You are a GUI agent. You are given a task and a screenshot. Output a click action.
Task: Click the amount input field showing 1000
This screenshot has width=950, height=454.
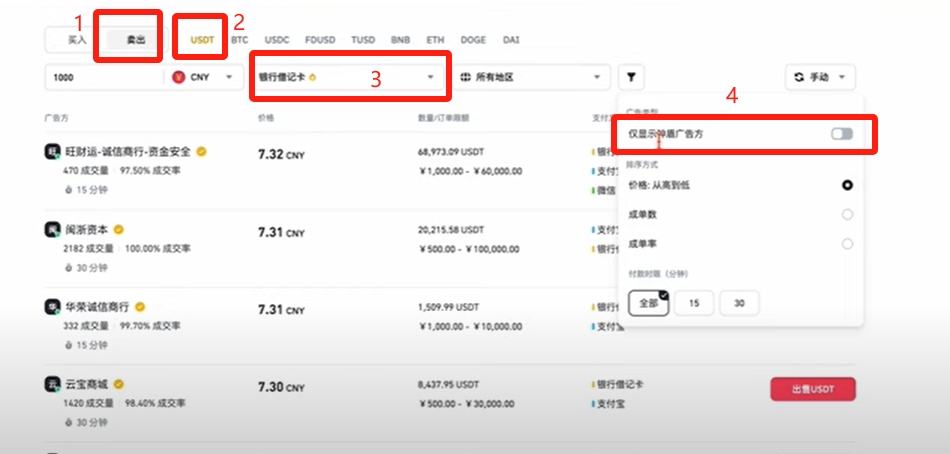102,77
